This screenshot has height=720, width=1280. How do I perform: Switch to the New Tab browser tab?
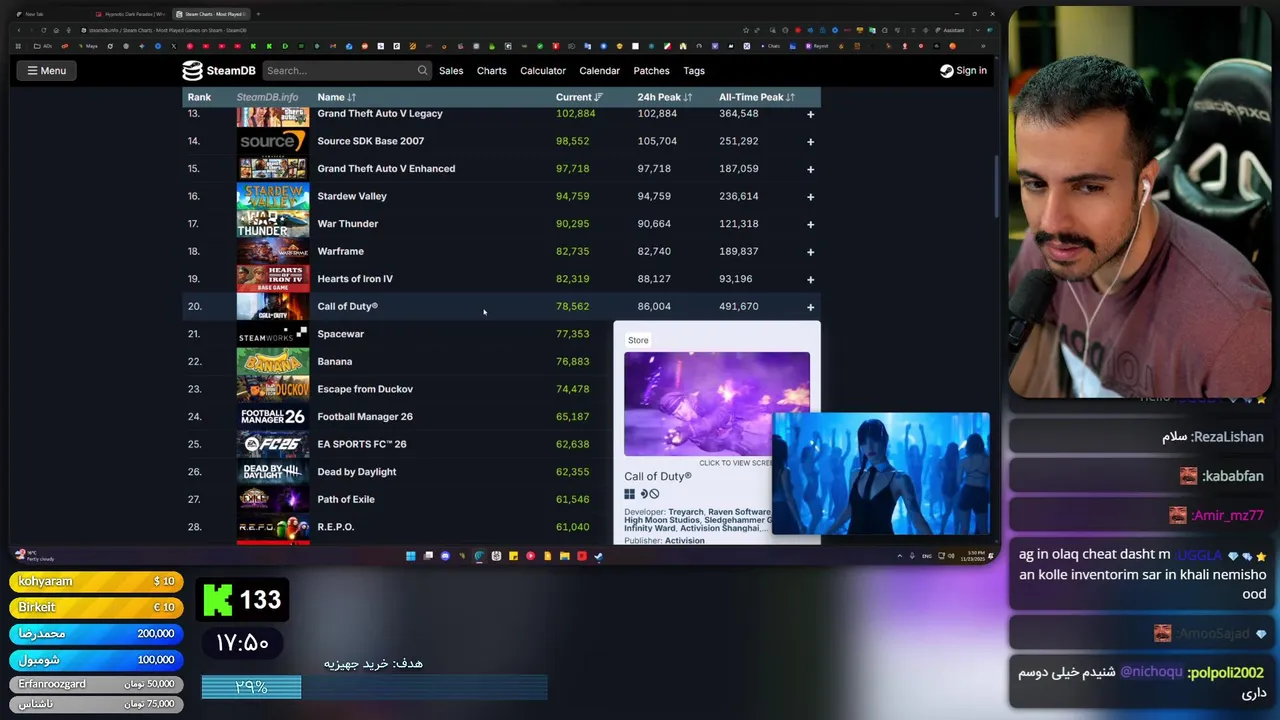[x=35, y=14]
